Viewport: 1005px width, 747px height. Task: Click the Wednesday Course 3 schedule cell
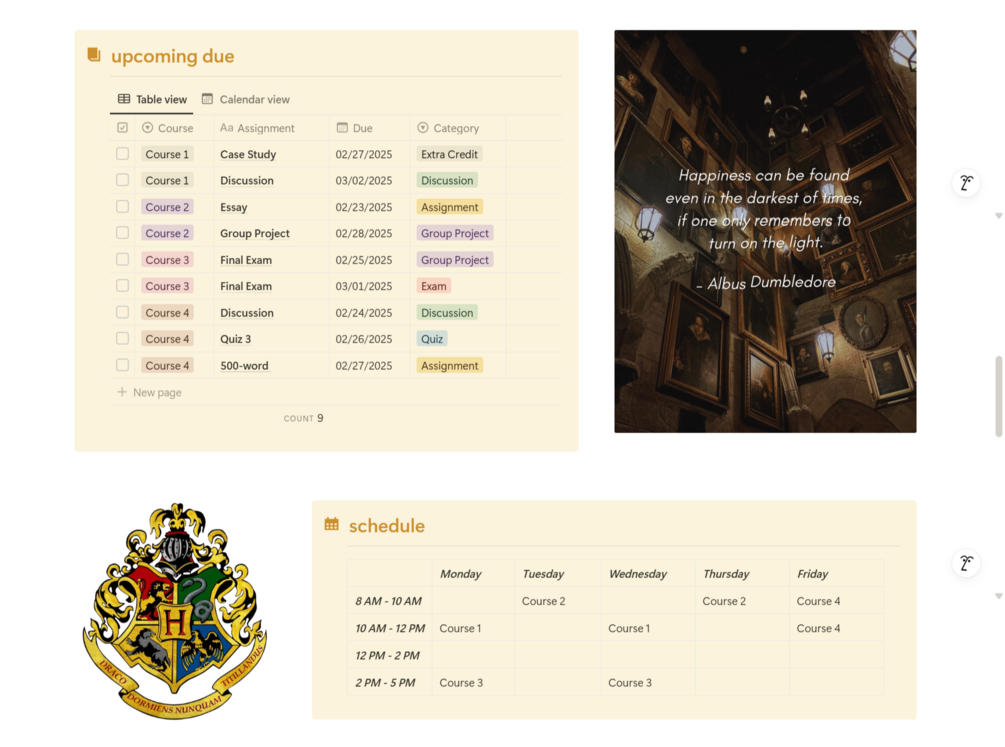pyautogui.click(x=647, y=682)
